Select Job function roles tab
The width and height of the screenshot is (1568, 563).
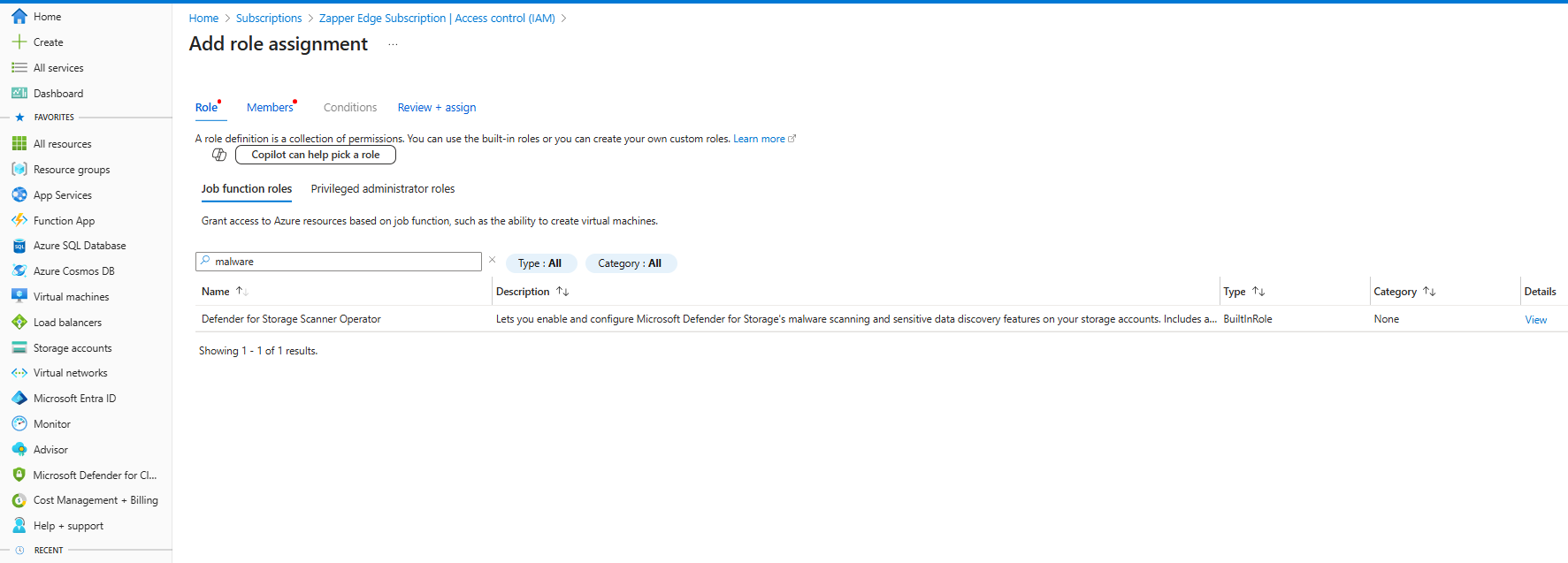[x=247, y=189]
